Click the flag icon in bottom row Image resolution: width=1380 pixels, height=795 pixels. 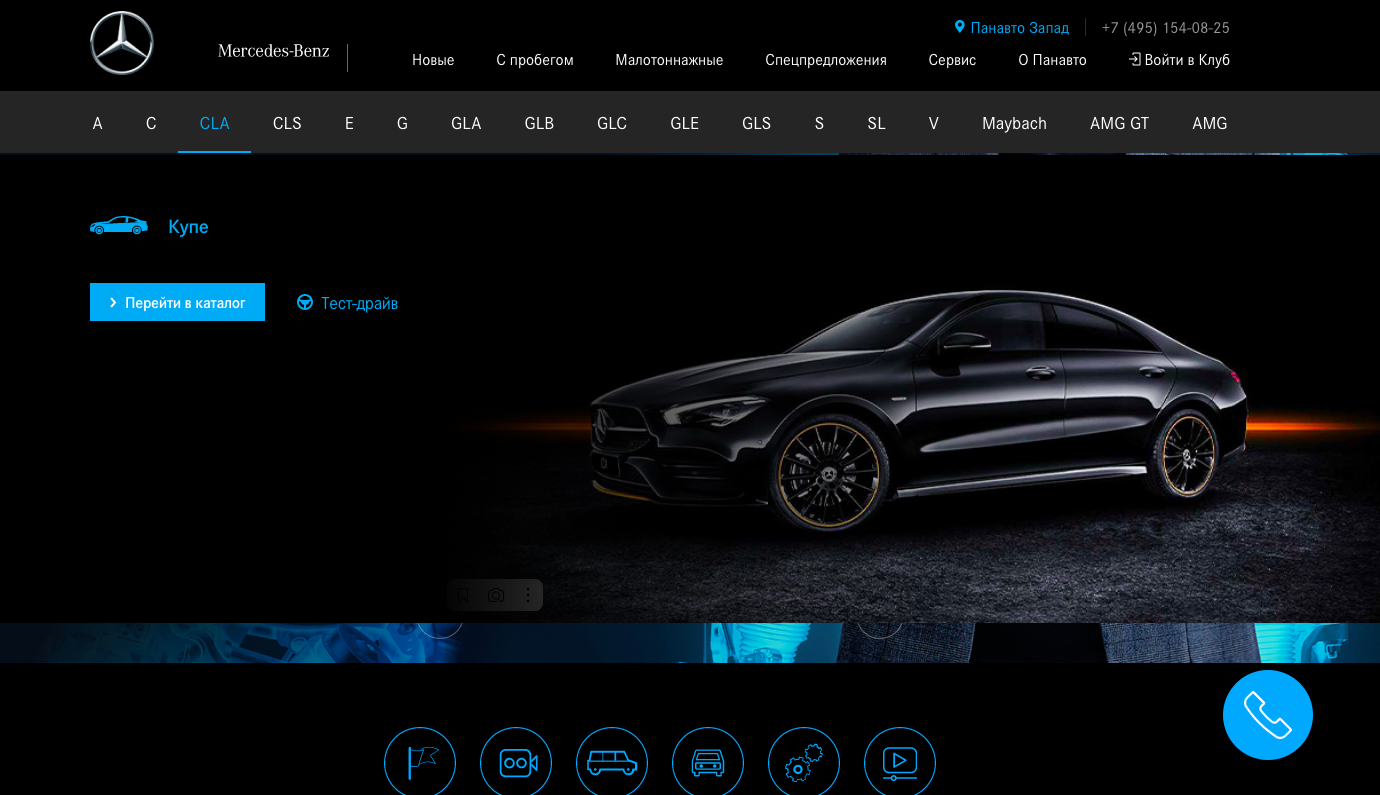pos(420,762)
